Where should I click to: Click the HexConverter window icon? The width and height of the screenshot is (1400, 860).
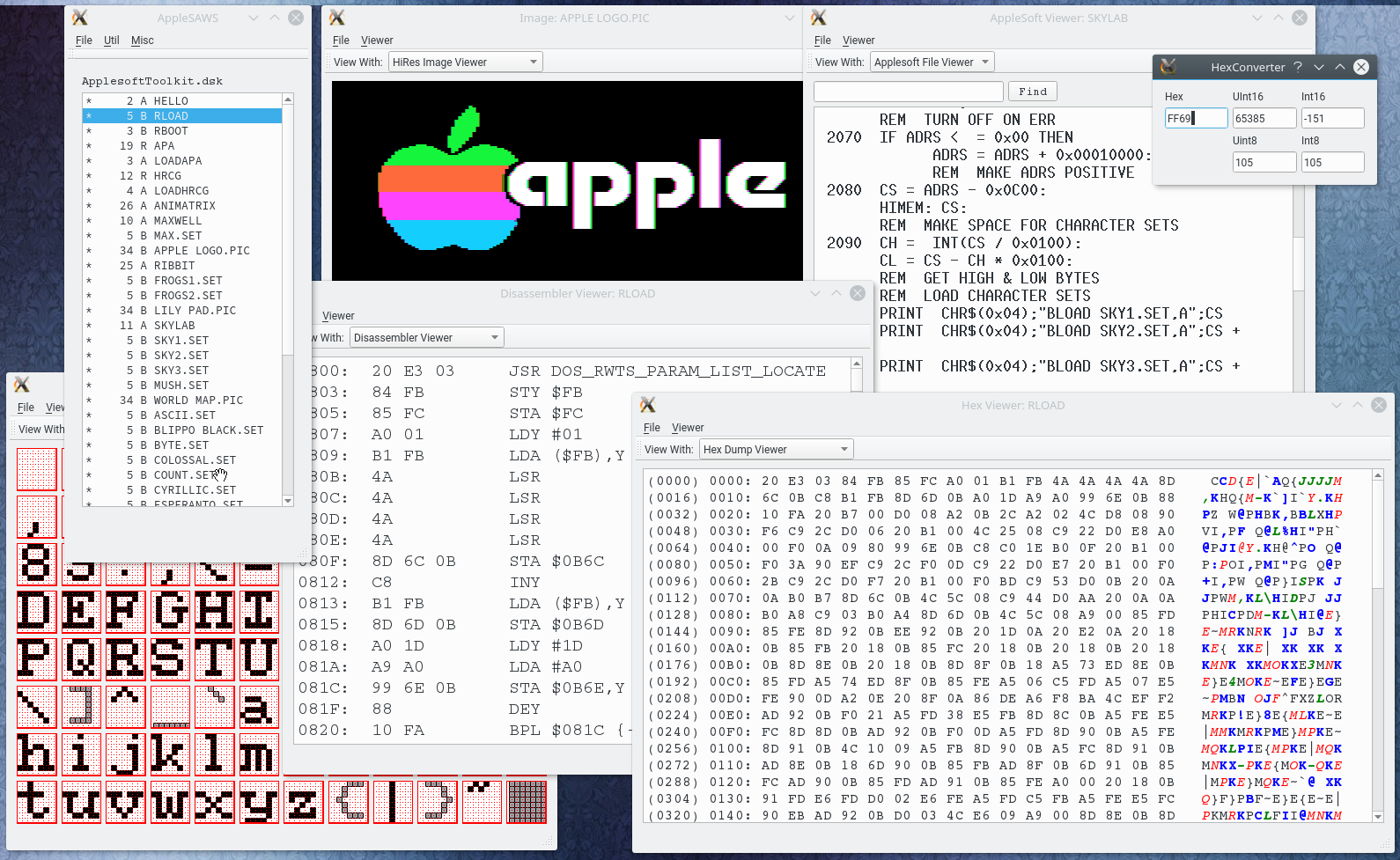[1168, 67]
